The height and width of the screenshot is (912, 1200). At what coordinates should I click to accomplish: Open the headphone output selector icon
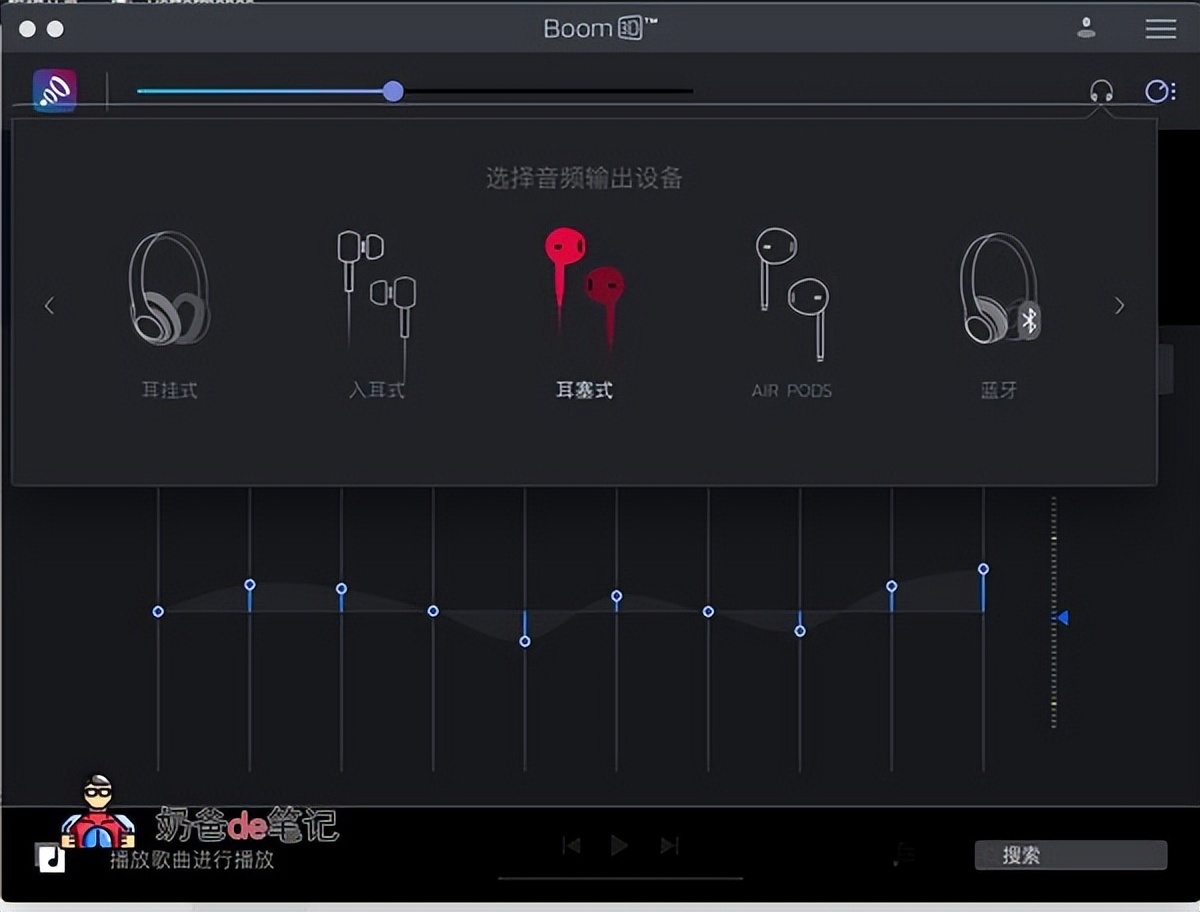click(1102, 92)
